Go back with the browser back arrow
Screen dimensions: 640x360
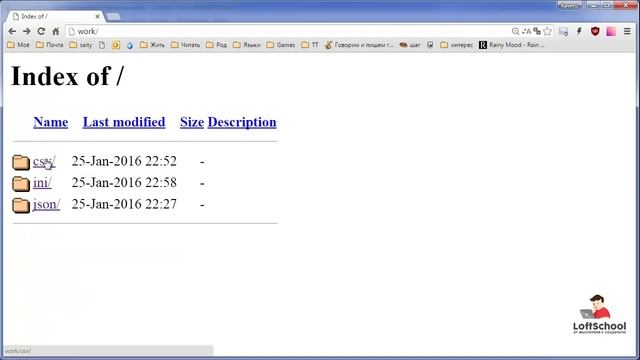[12, 31]
